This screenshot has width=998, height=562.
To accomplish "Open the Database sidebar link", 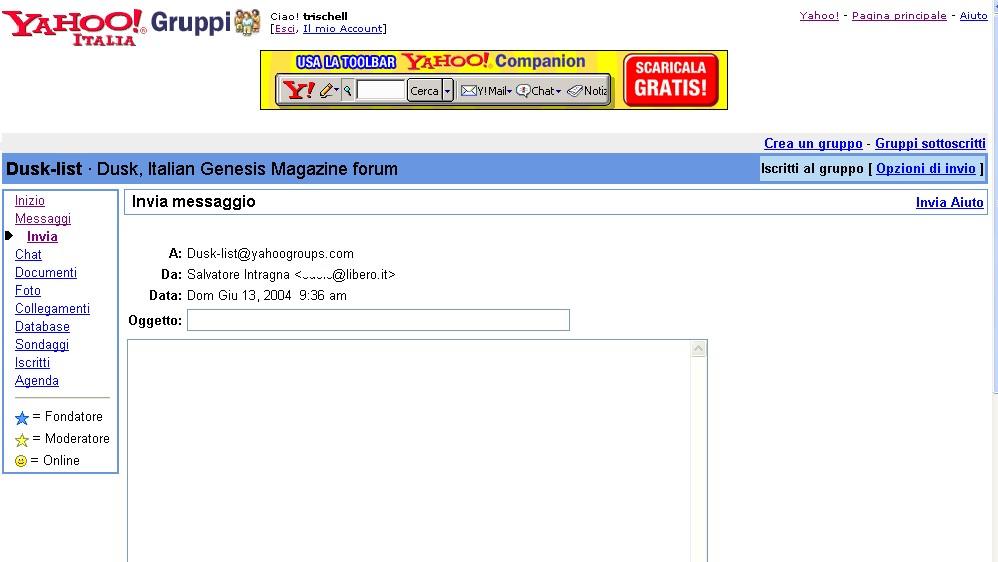I will (x=42, y=327).
